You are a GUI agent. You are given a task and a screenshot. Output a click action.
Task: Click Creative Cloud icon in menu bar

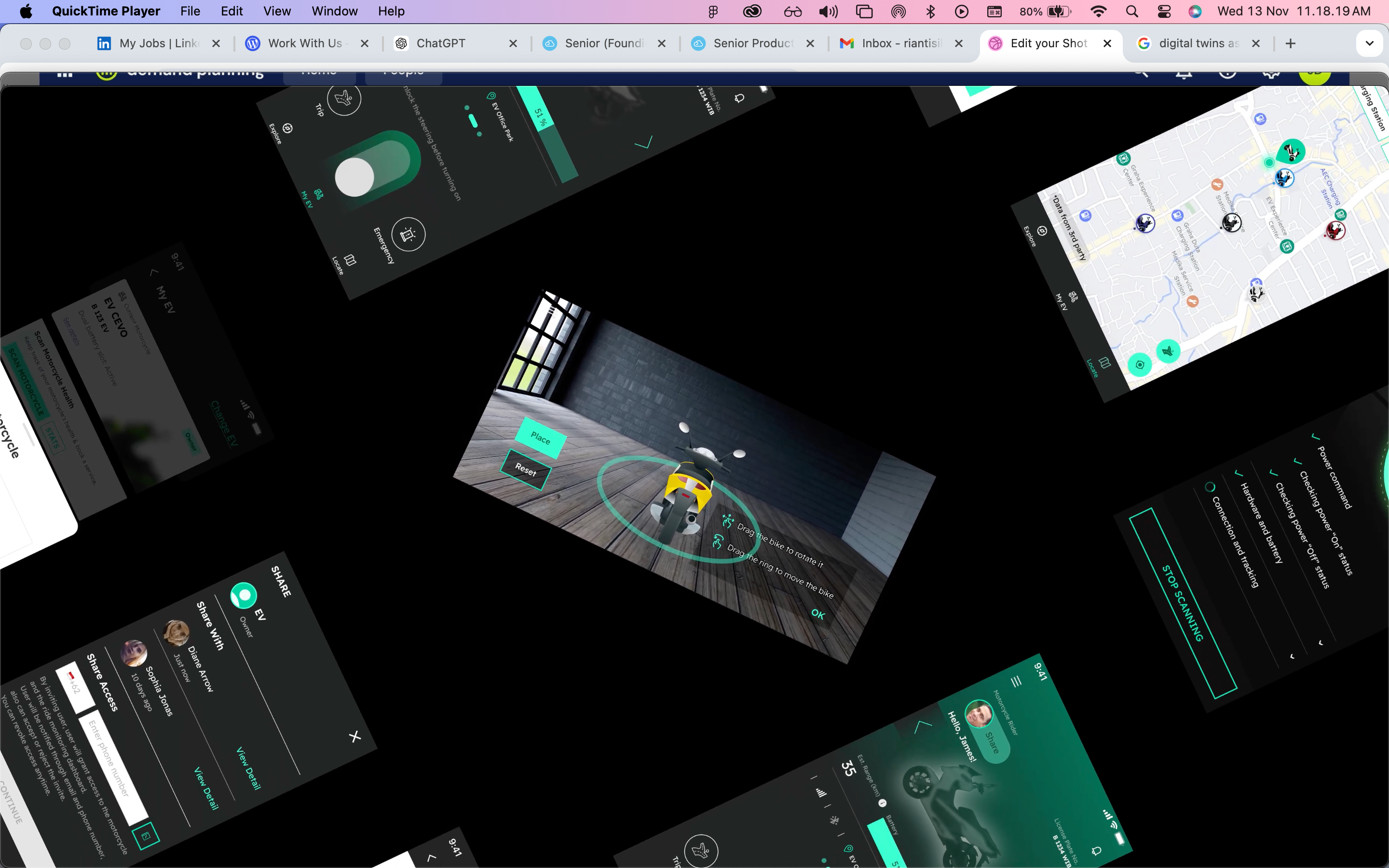coord(752,12)
